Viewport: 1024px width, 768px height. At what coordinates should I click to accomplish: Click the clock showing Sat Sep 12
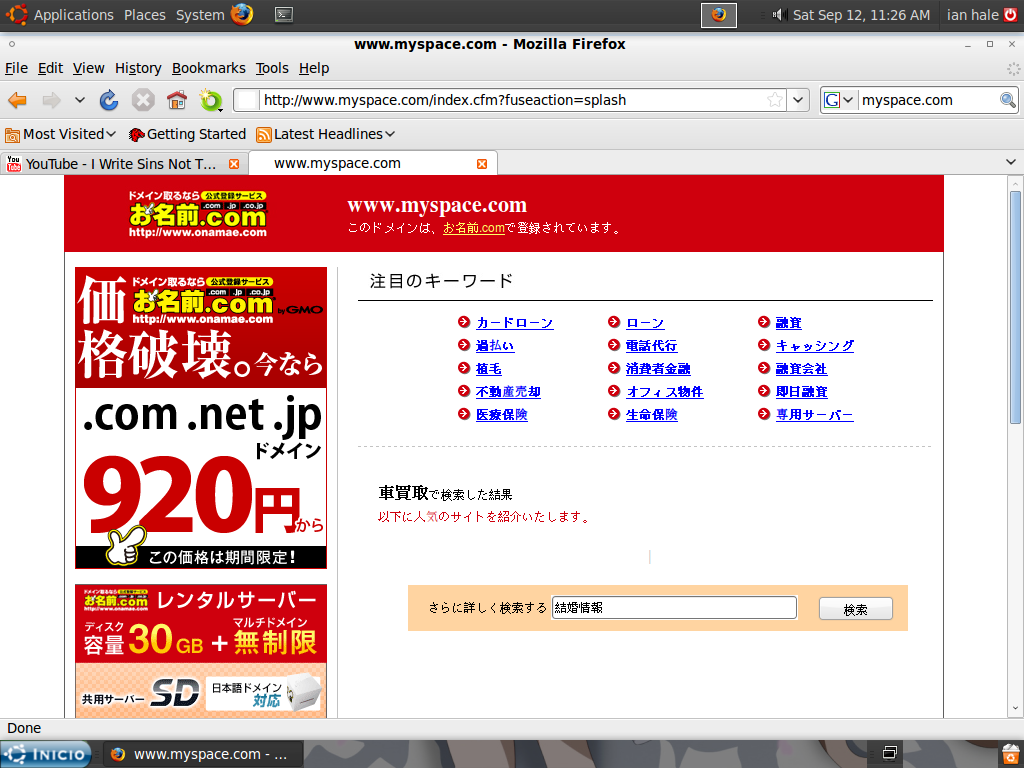point(861,15)
